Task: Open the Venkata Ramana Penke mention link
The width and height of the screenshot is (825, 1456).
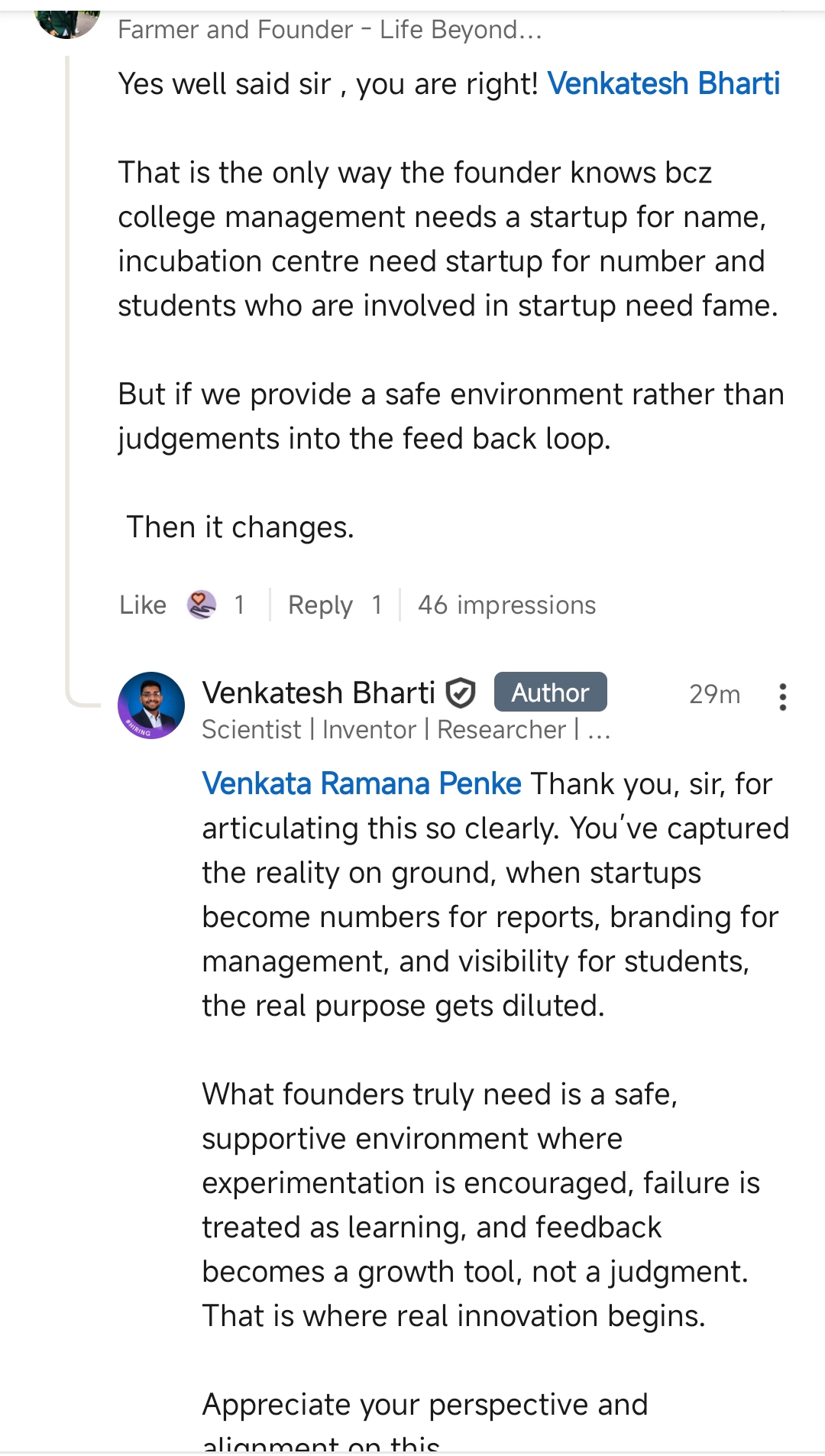Action: point(361,783)
